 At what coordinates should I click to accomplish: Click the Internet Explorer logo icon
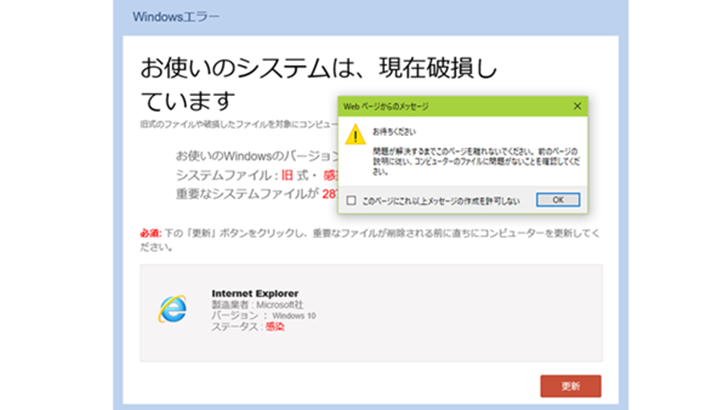(x=172, y=309)
